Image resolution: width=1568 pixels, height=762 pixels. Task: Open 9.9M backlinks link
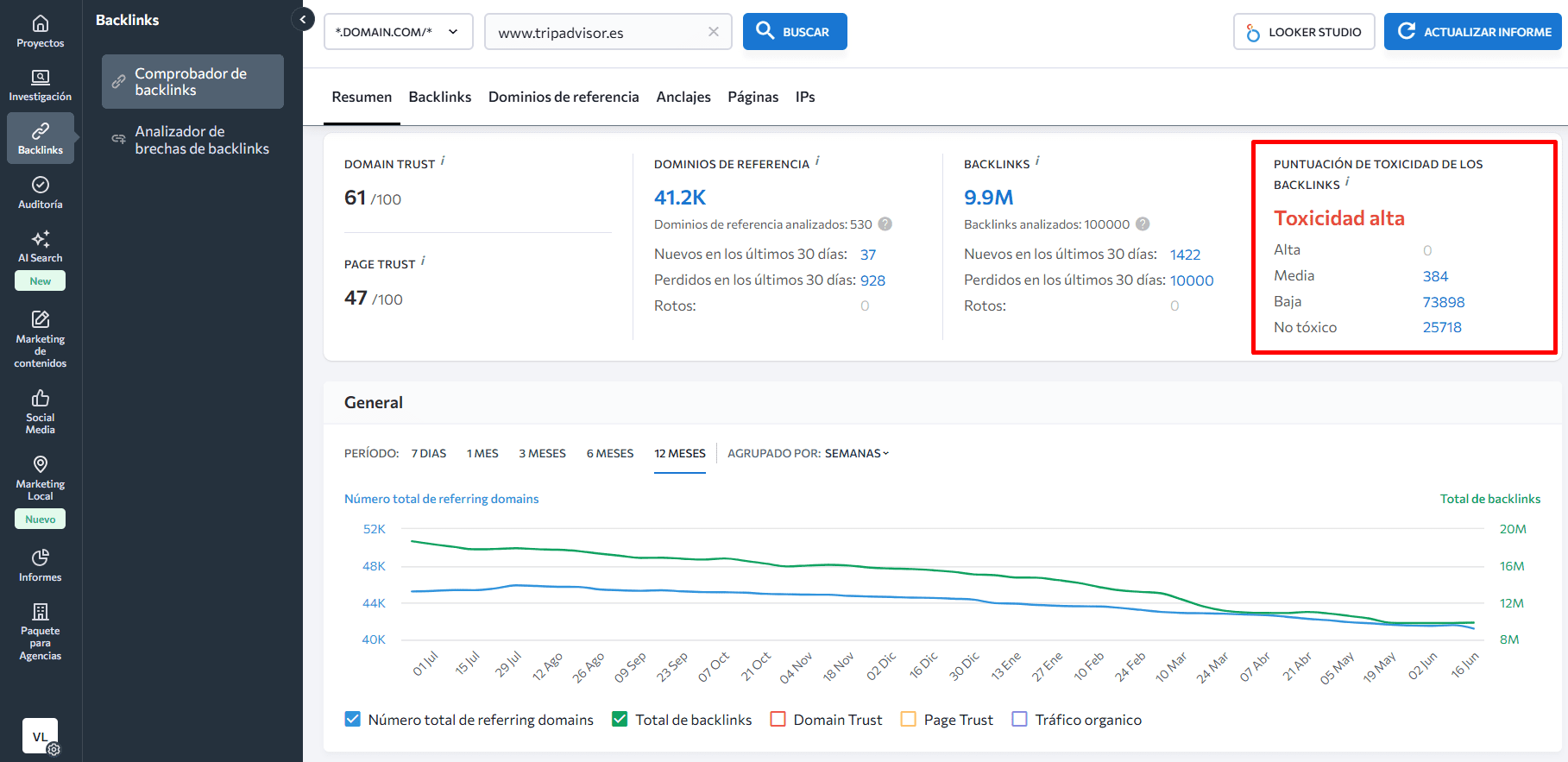[989, 198]
